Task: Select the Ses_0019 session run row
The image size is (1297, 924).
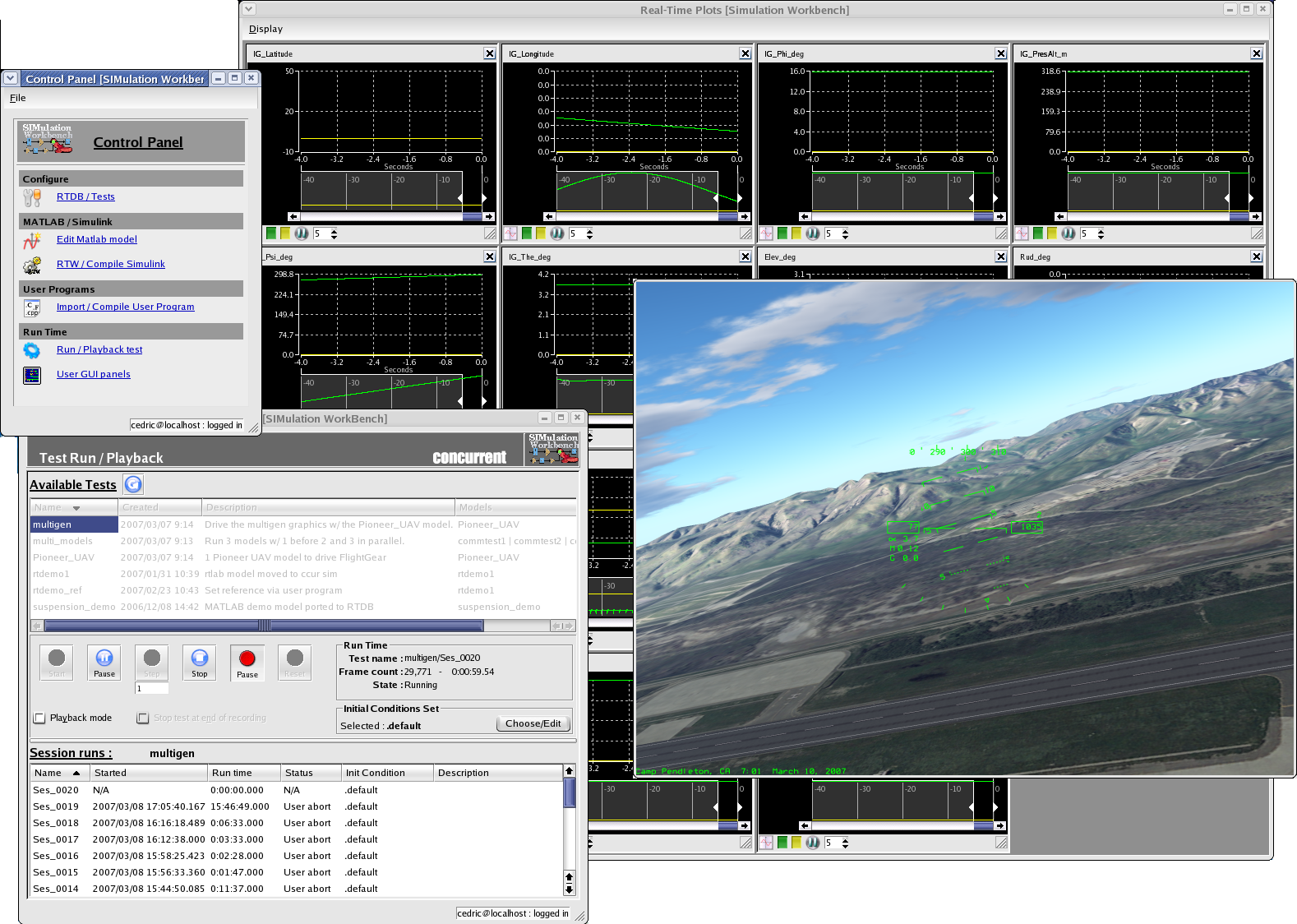Action: click(297, 806)
